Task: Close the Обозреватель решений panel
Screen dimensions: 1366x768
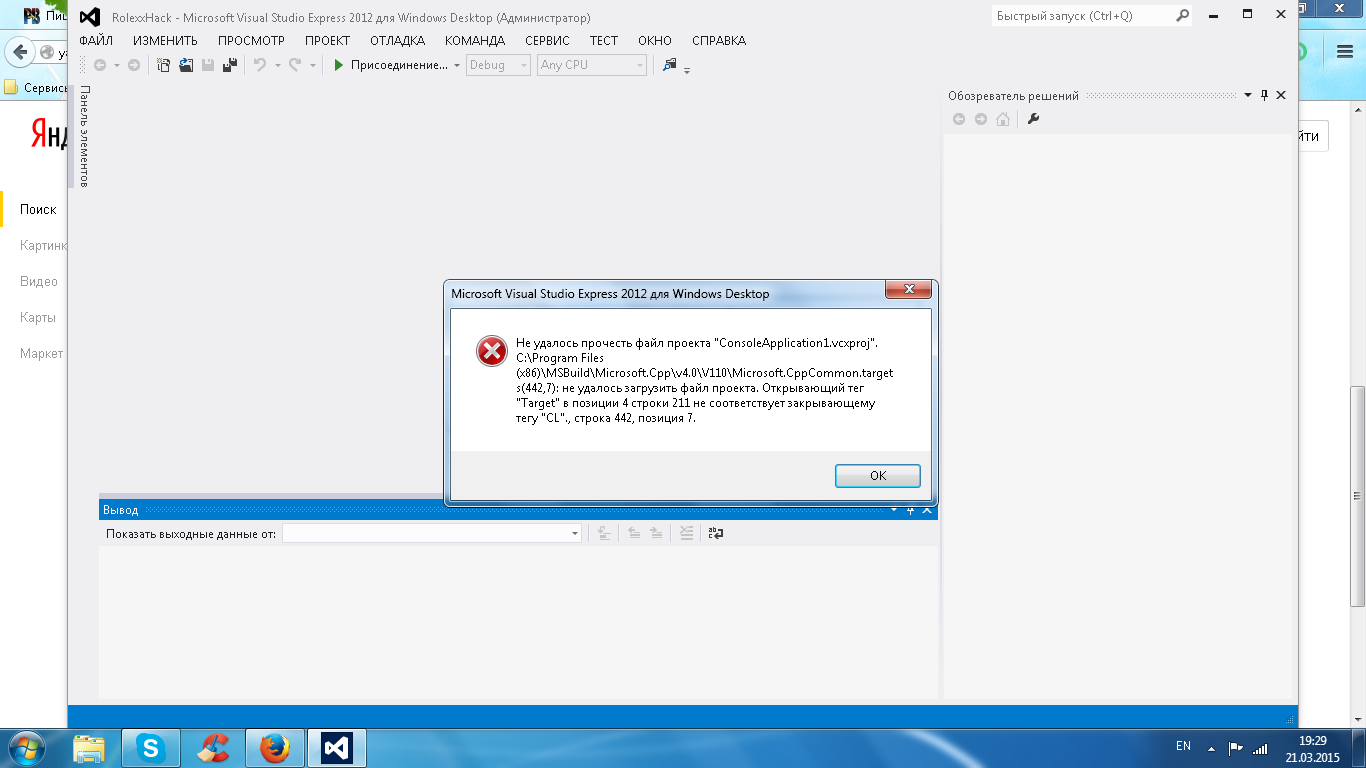Action: pos(1281,96)
